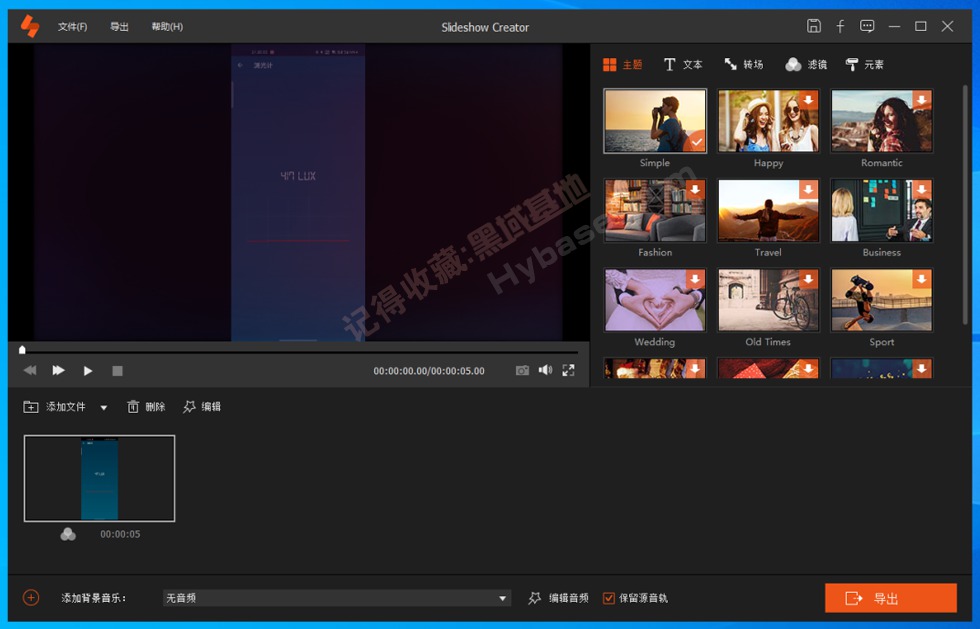Viewport: 980px width, 629px height.
Task: Switch to the 滤镜 filters tab
Action: [806, 64]
